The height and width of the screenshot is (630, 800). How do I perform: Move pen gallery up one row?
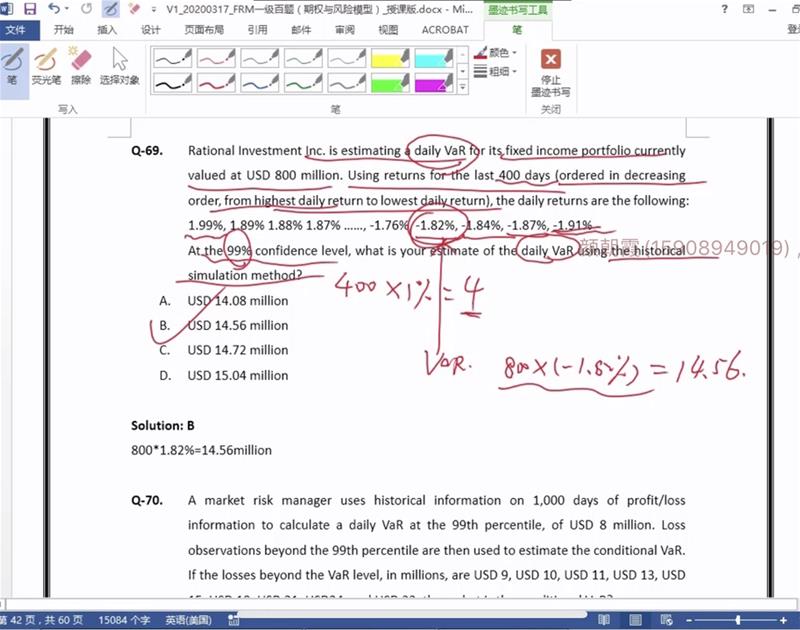(462, 54)
